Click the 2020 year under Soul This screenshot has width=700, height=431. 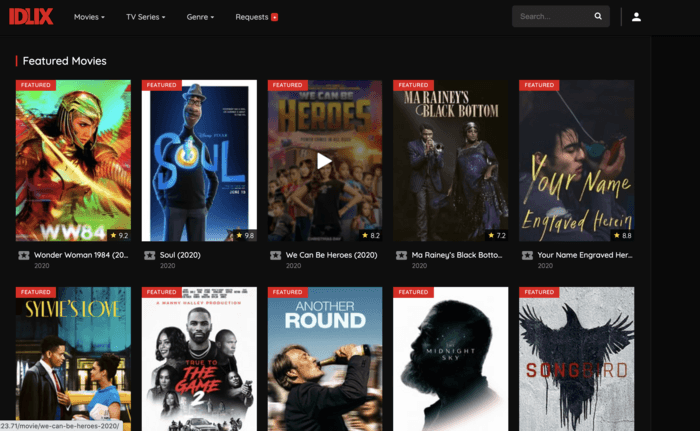pyautogui.click(x=167, y=266)
